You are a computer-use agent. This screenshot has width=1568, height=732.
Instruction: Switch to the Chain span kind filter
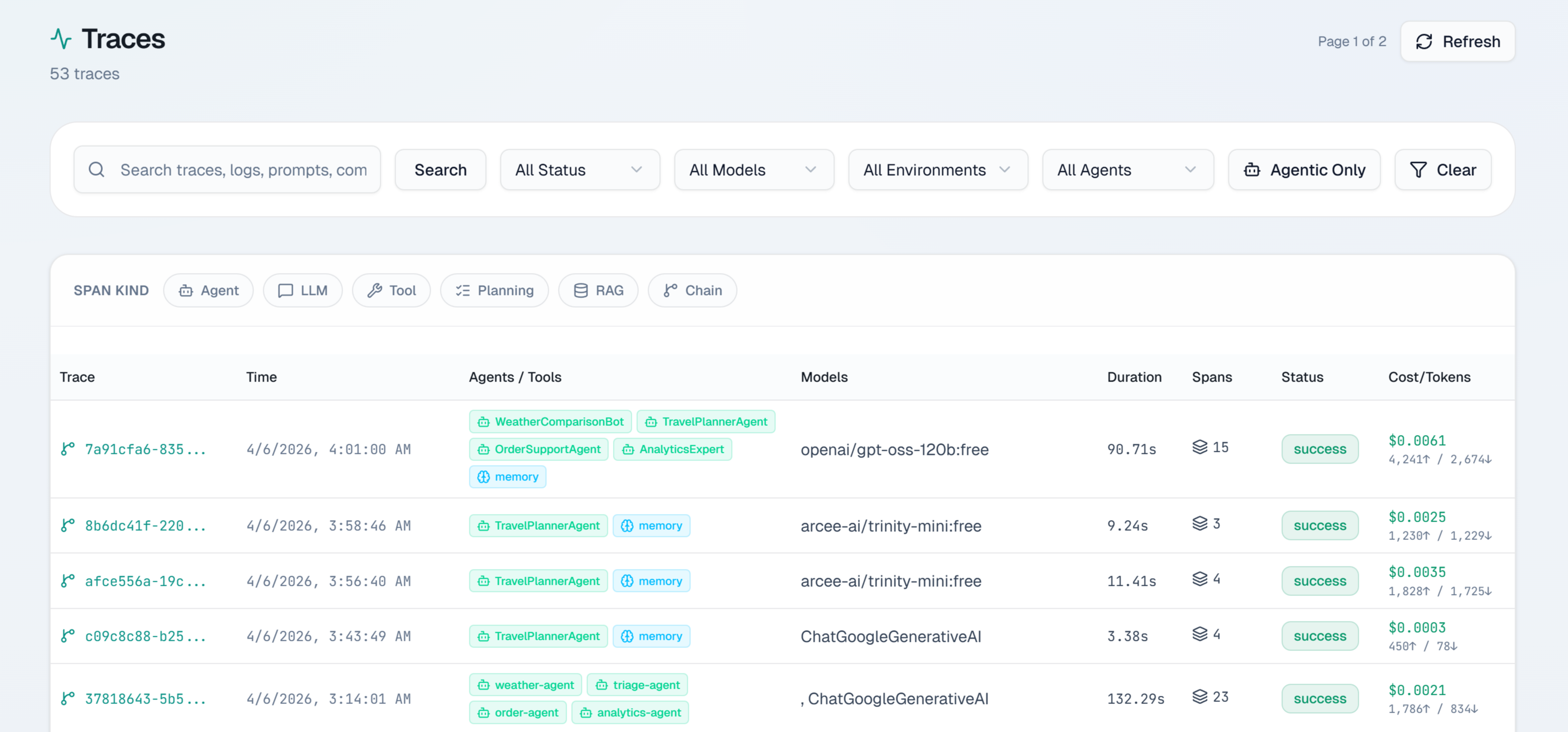(x=692, y=290)
